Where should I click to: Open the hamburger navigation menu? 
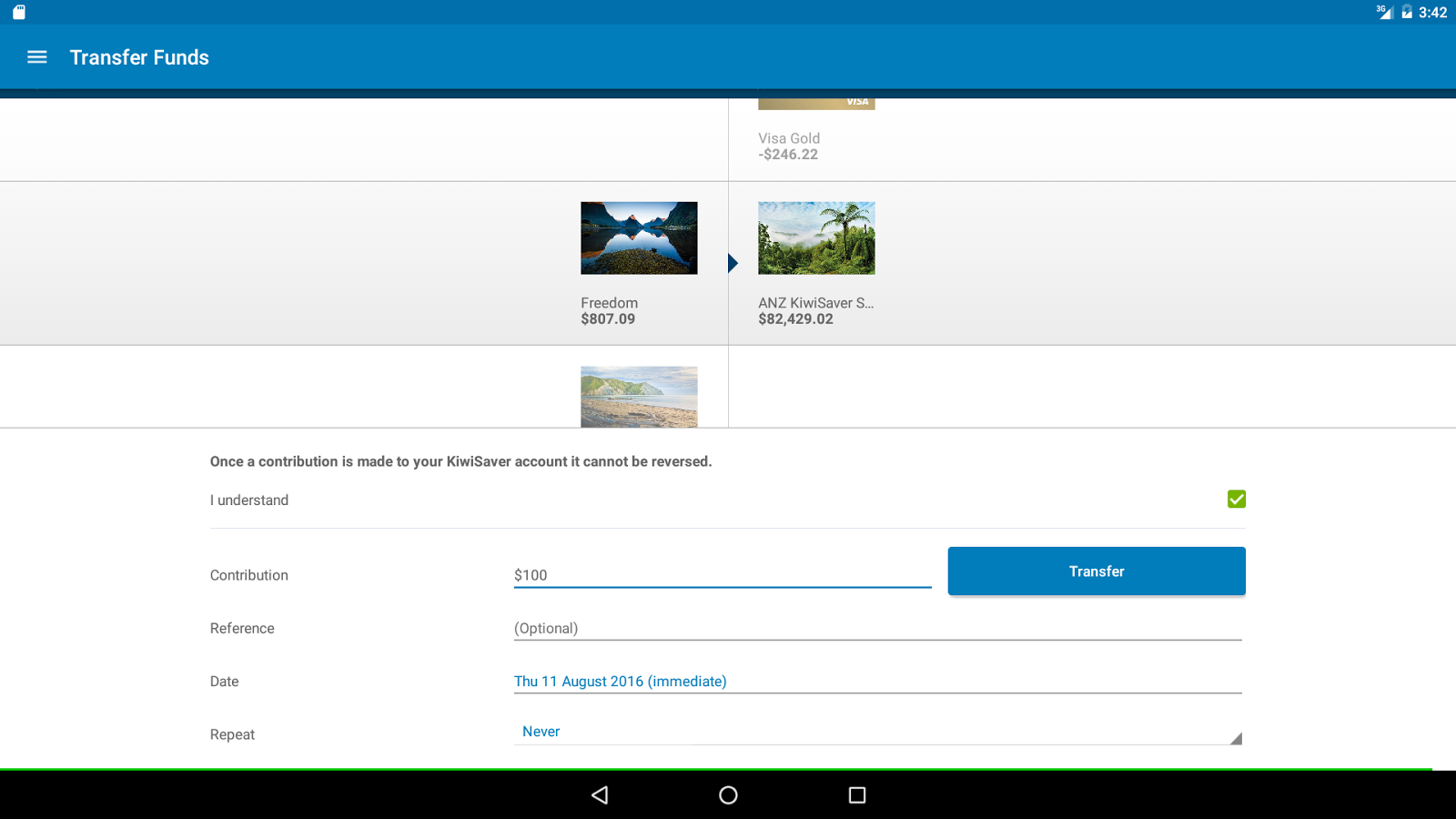point(37,57)
